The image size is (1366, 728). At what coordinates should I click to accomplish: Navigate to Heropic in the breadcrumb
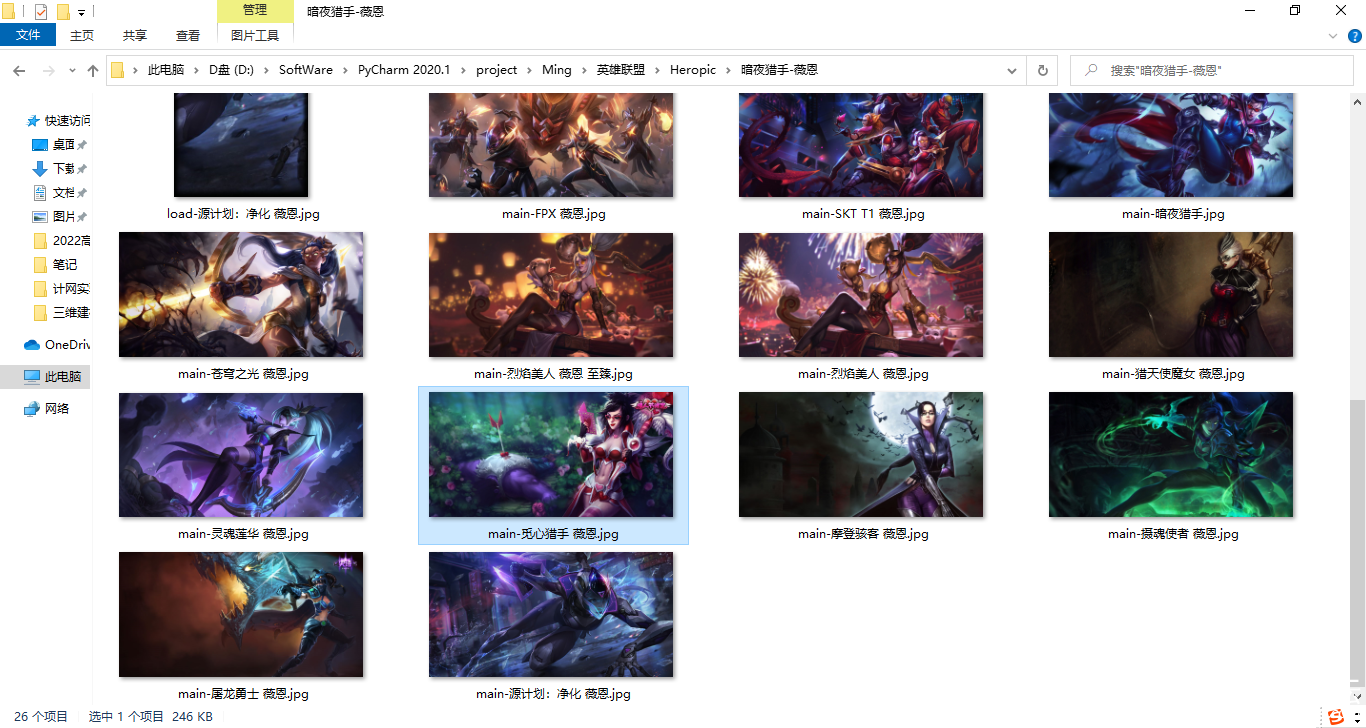(x=693, y=70)
